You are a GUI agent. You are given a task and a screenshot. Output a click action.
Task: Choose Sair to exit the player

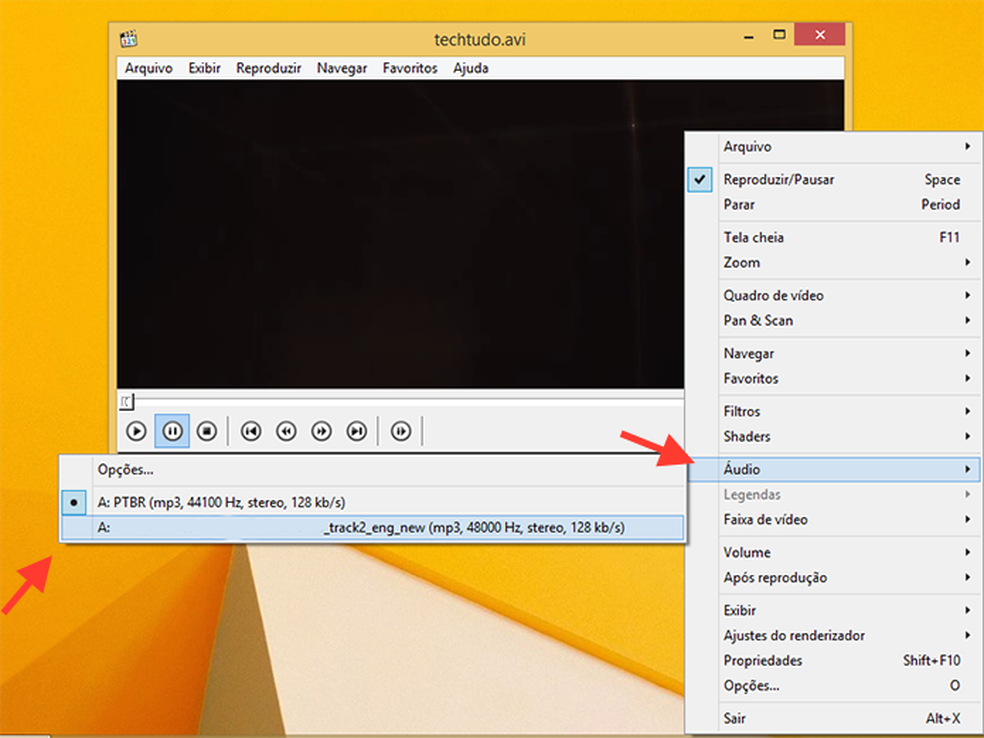point(735,718)
